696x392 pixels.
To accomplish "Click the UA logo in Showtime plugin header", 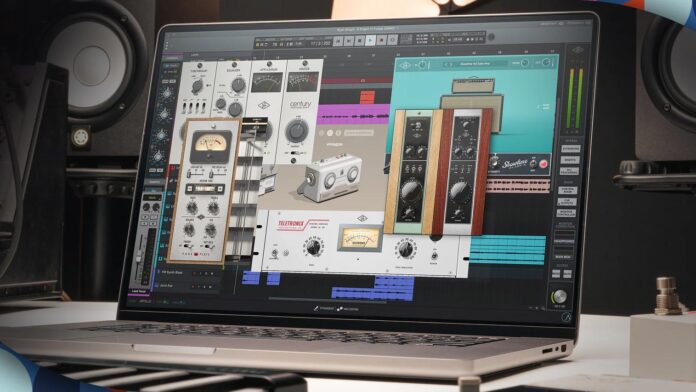I will click(x=405, y=66).
